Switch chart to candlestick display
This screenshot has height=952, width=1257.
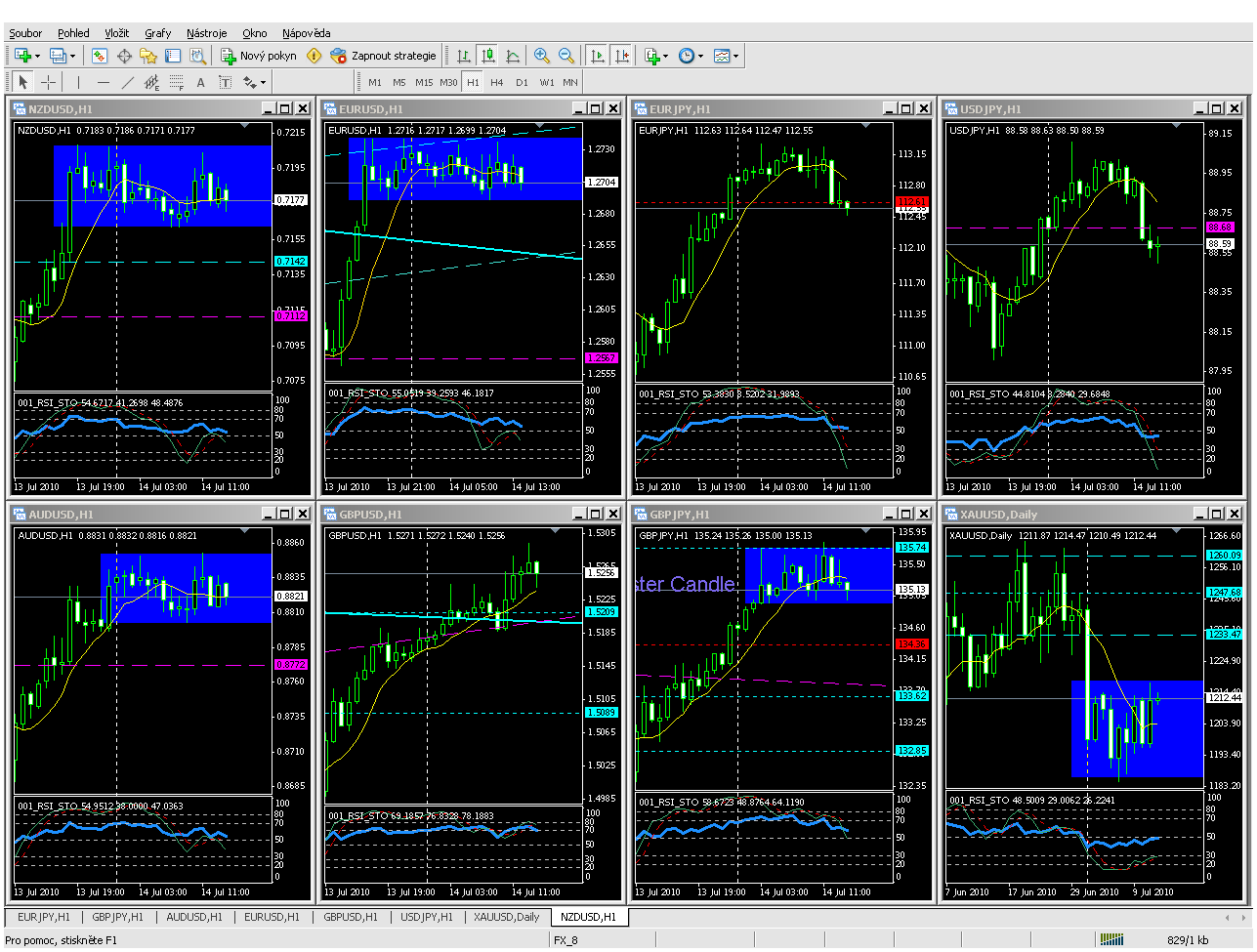click(x=487, y=57)
